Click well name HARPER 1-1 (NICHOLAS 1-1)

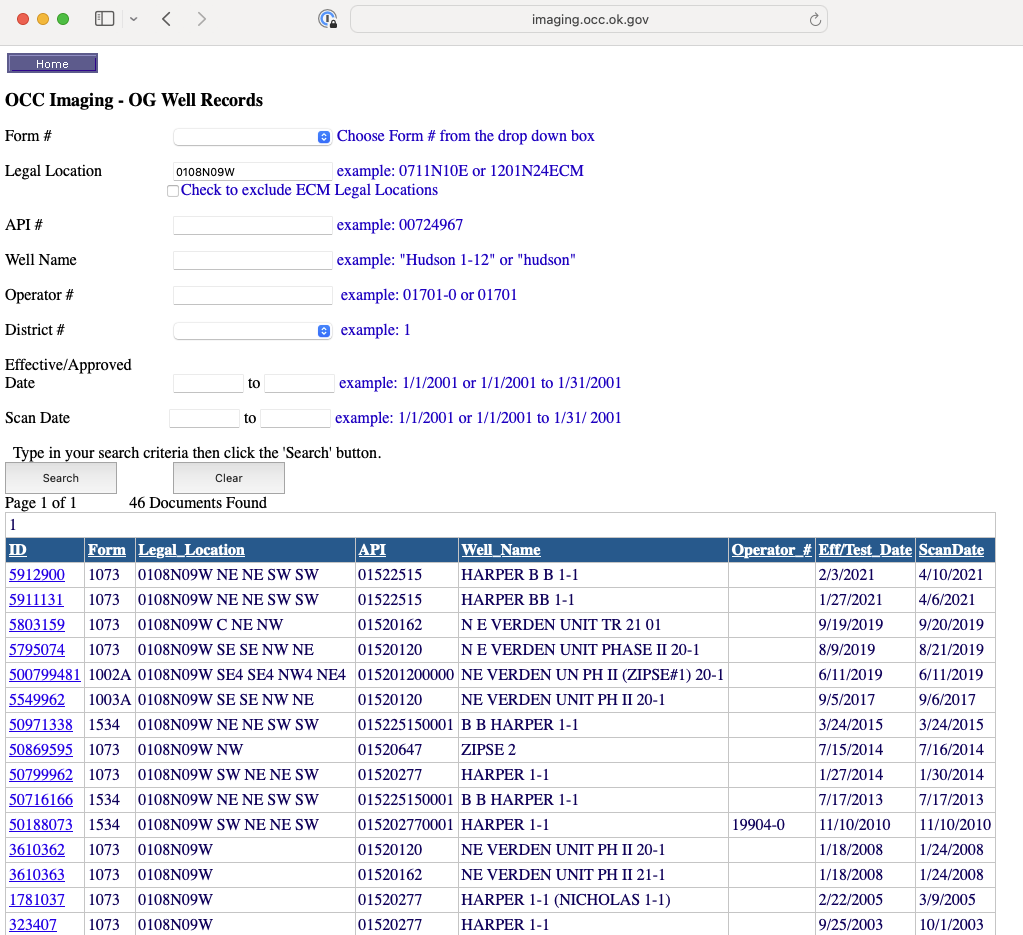point(566,900)
